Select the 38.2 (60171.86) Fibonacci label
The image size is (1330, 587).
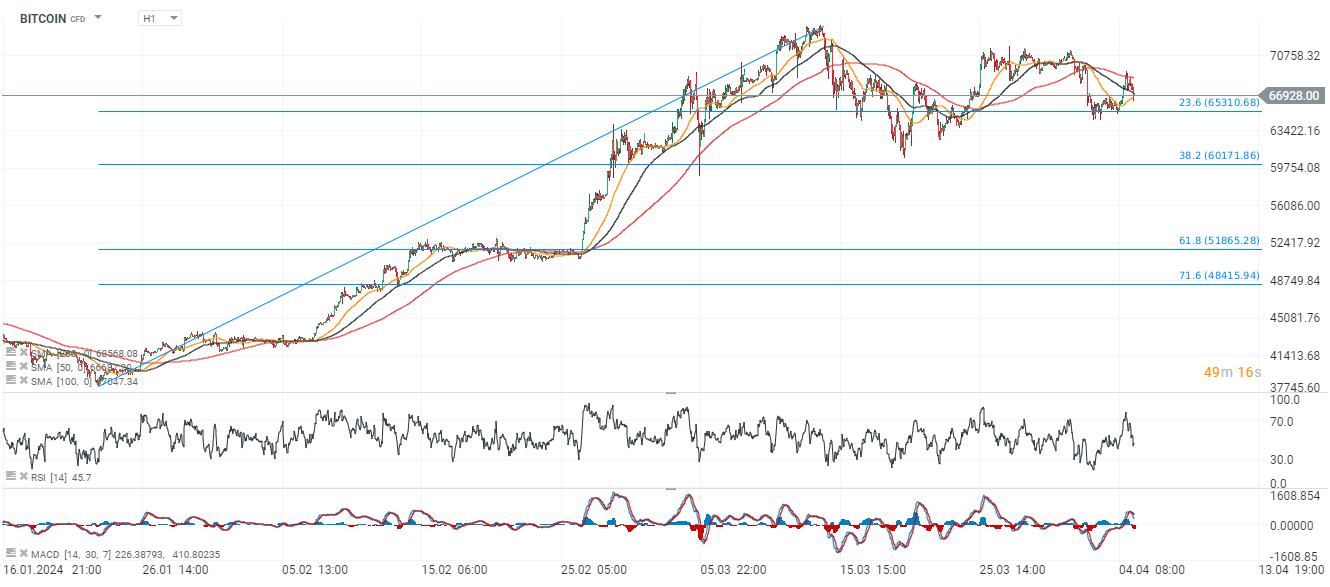click(1219, 156)
